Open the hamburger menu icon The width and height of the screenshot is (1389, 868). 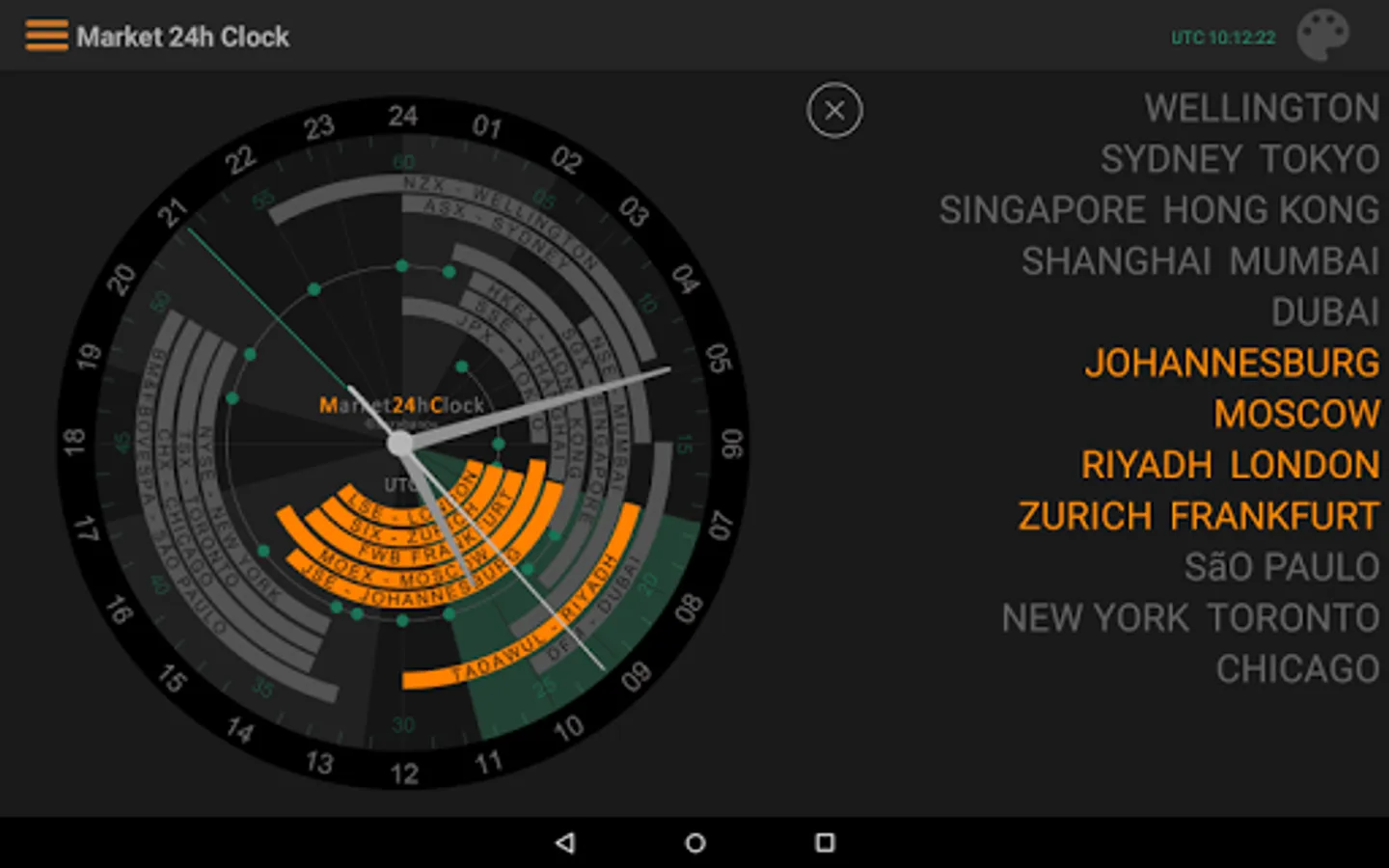(x=46, y=36)
